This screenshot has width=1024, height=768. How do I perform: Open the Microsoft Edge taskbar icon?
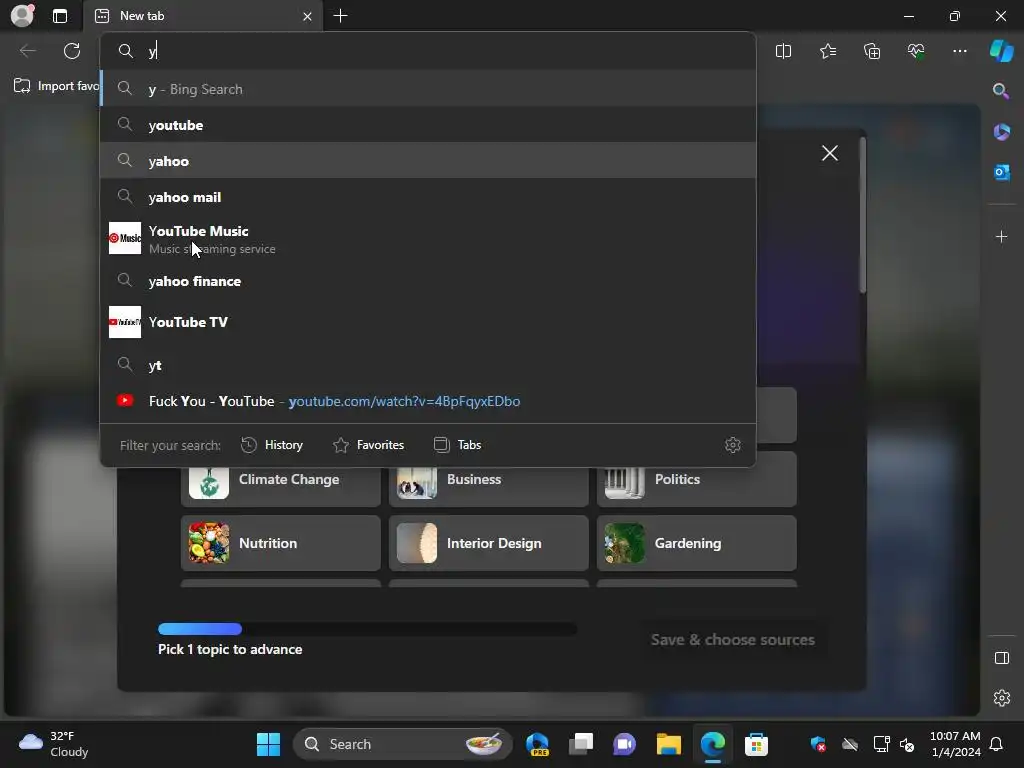(712, 744)
